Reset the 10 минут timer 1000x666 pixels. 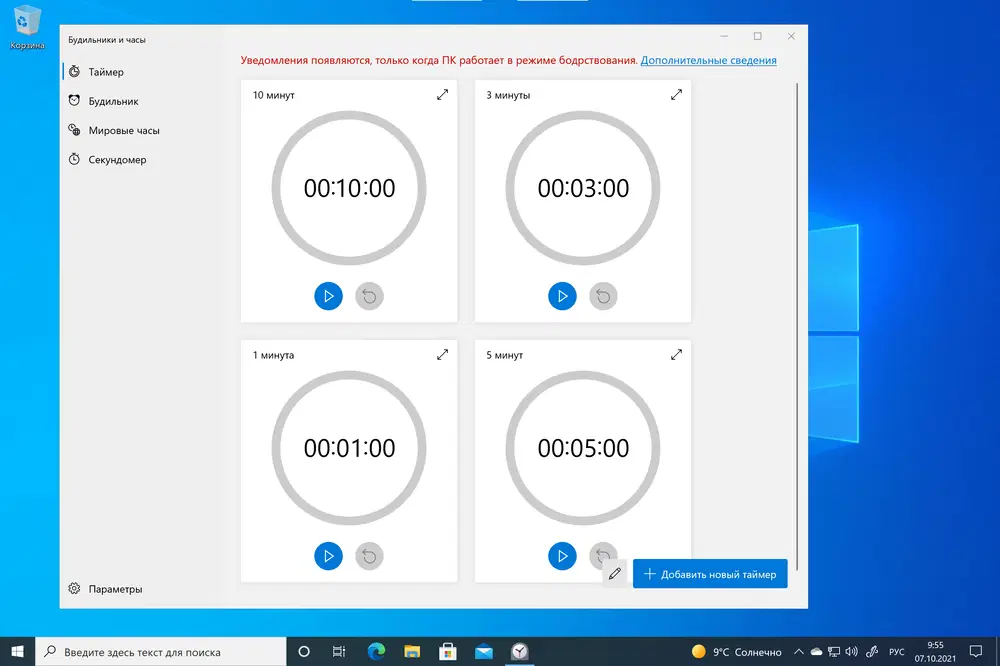[369, 296]
